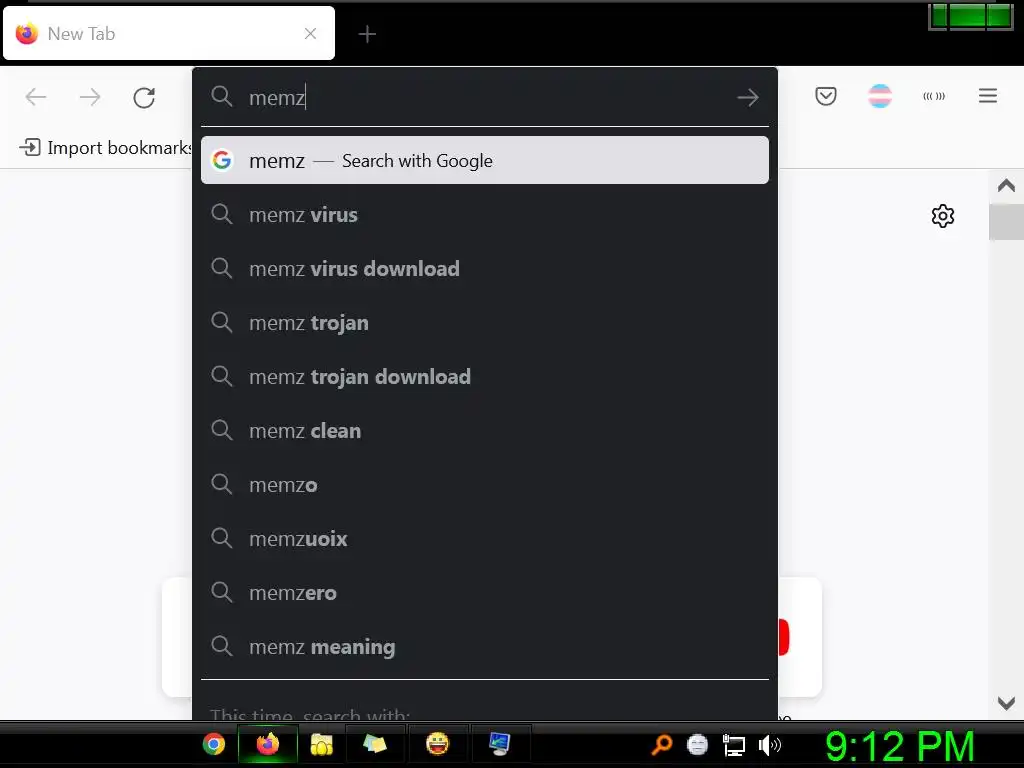This screenshot has height=768, width=1024.
Task: Pick the memz trojan download suggestion
Action: pyautogui.click(x=485, y=377)
